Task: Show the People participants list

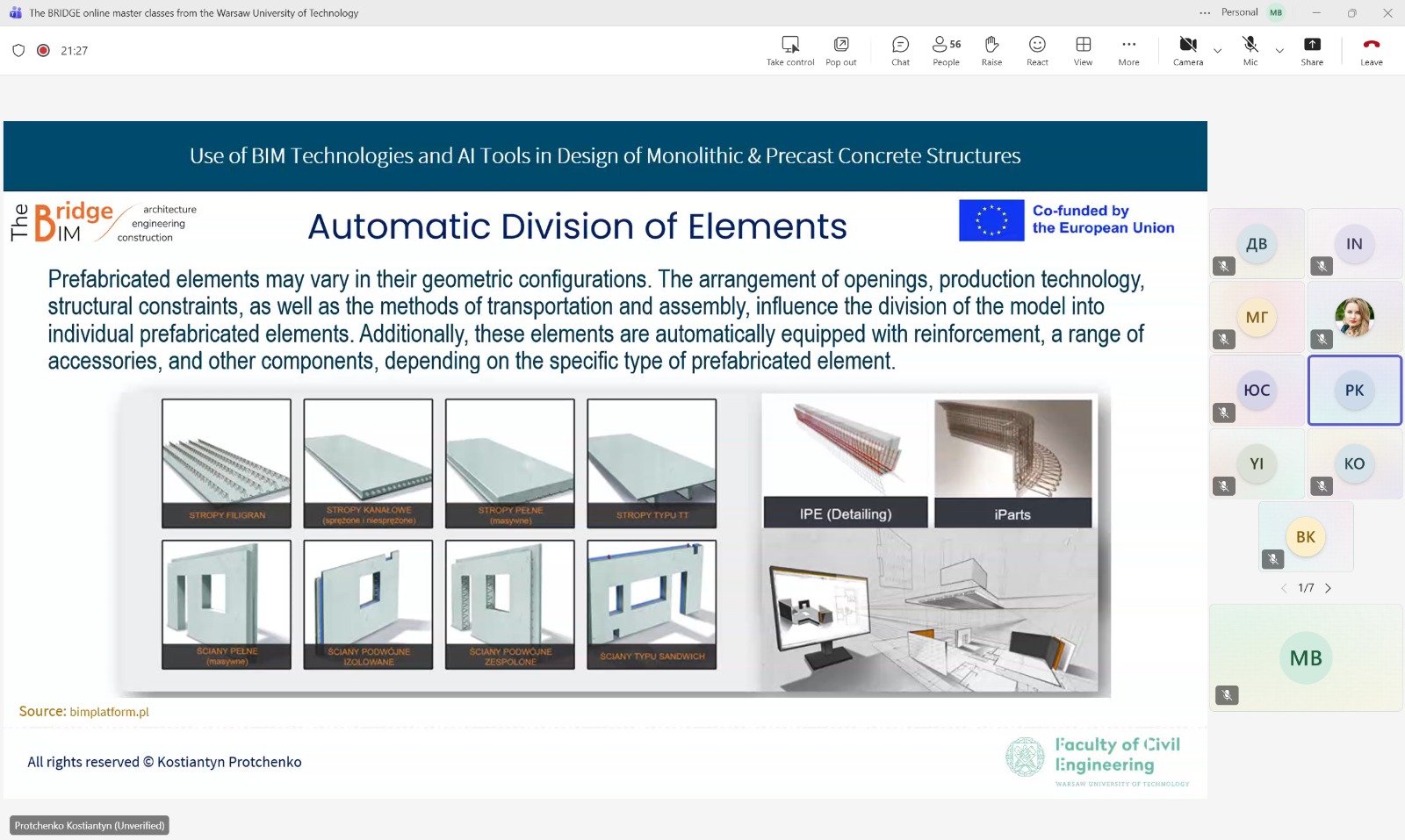Action: pyautogui.click(x=946, y=50)
